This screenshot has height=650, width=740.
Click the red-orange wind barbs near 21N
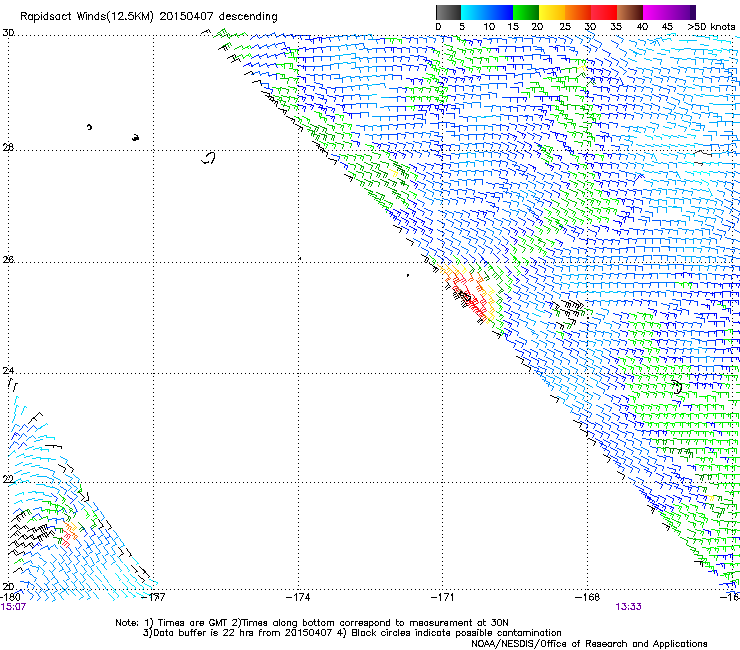69,533
